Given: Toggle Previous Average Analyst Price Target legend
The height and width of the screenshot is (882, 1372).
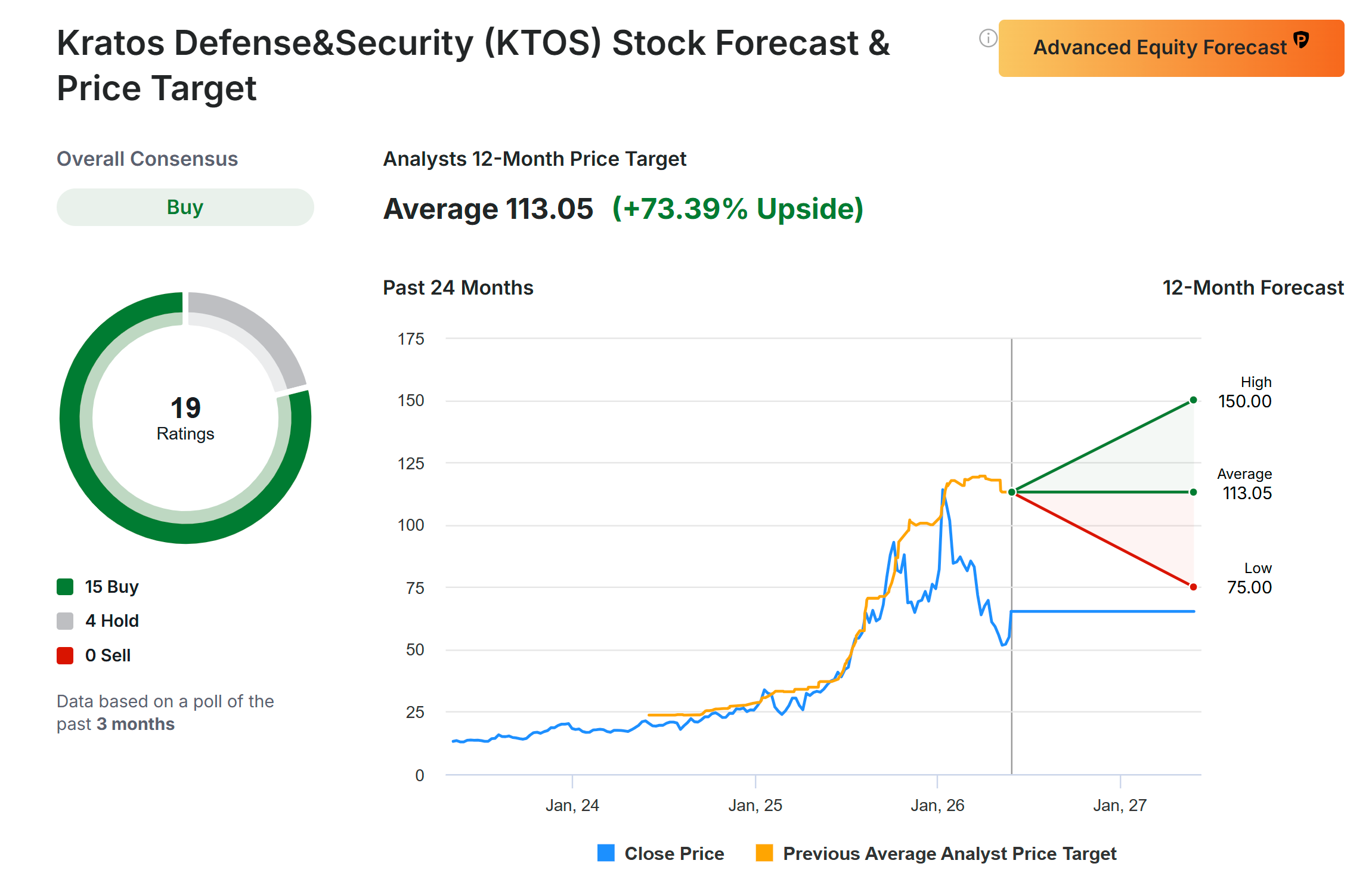Looking at the screenshot, I should click(936, 853).
